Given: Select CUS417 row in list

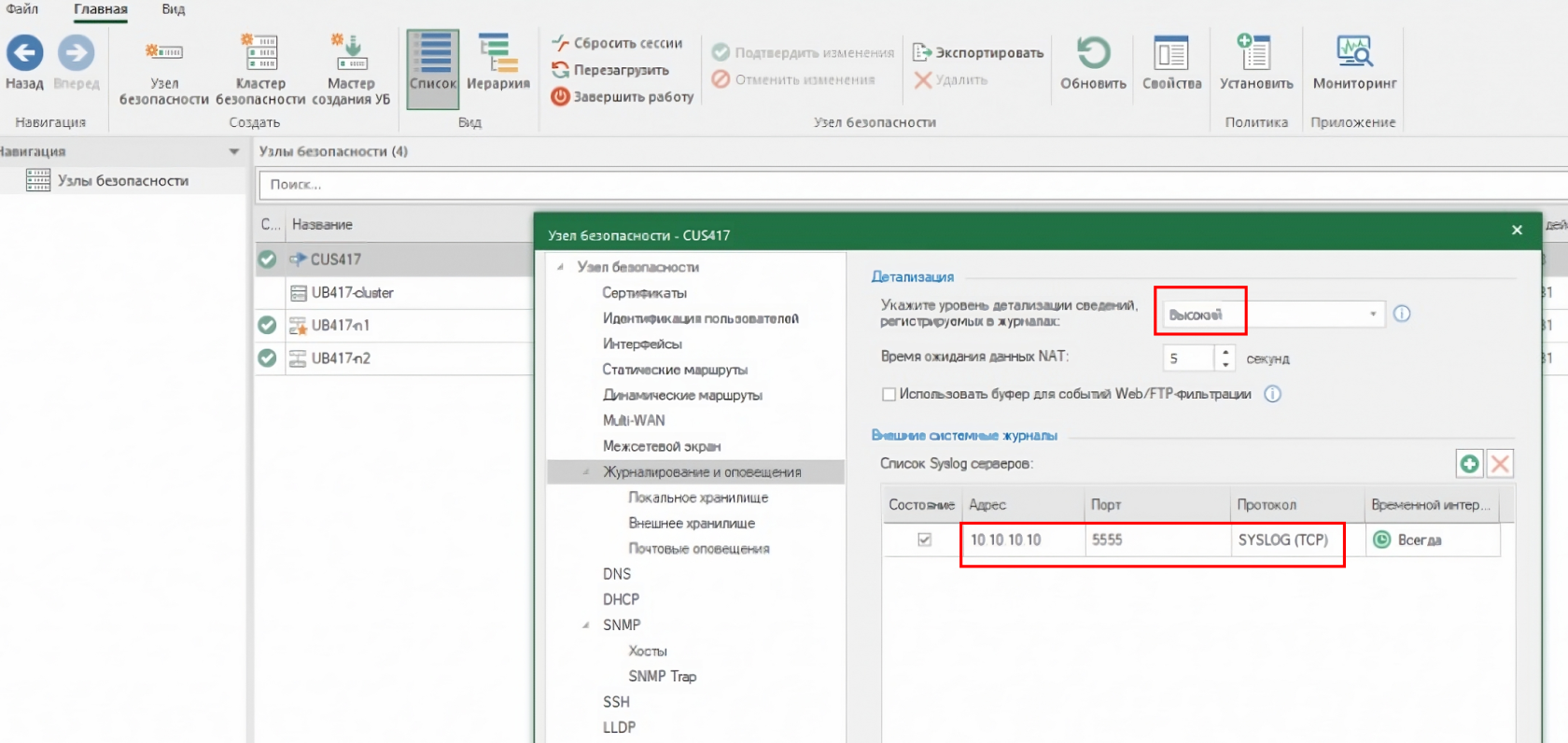Looking at the screenshot, I should 395,259.
